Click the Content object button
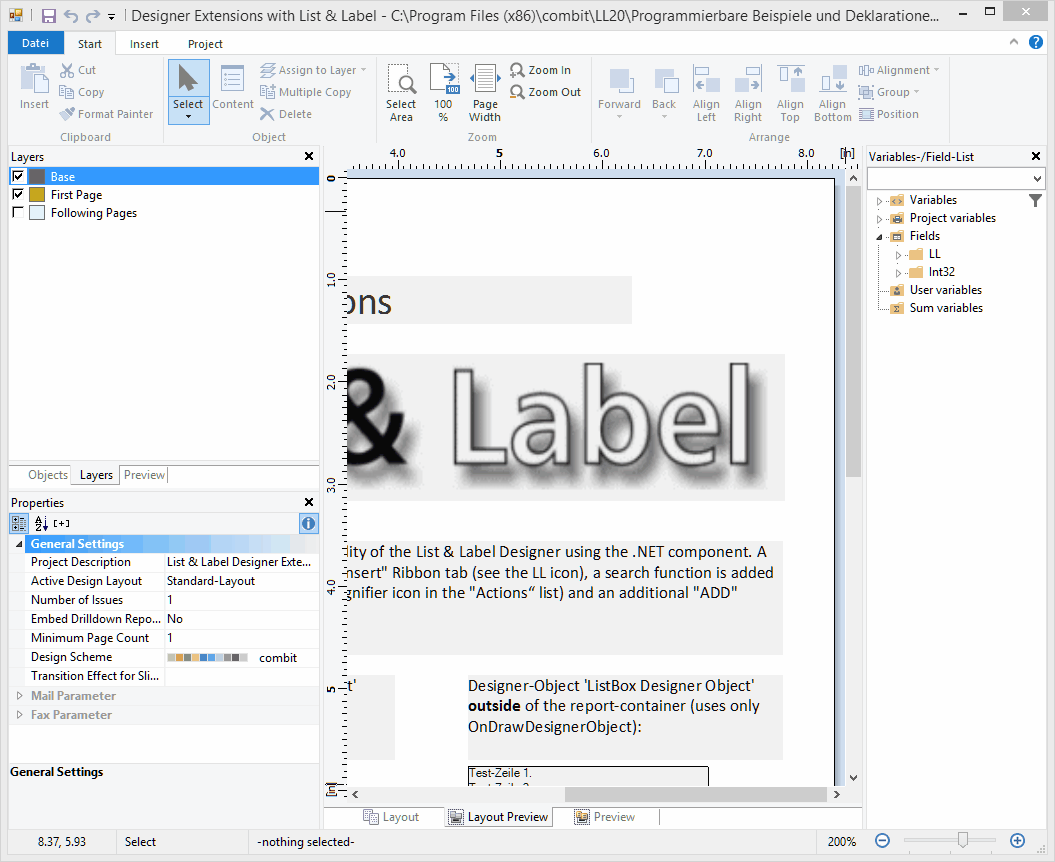Viewport: 1055px width, 862px height. point(233,87)
